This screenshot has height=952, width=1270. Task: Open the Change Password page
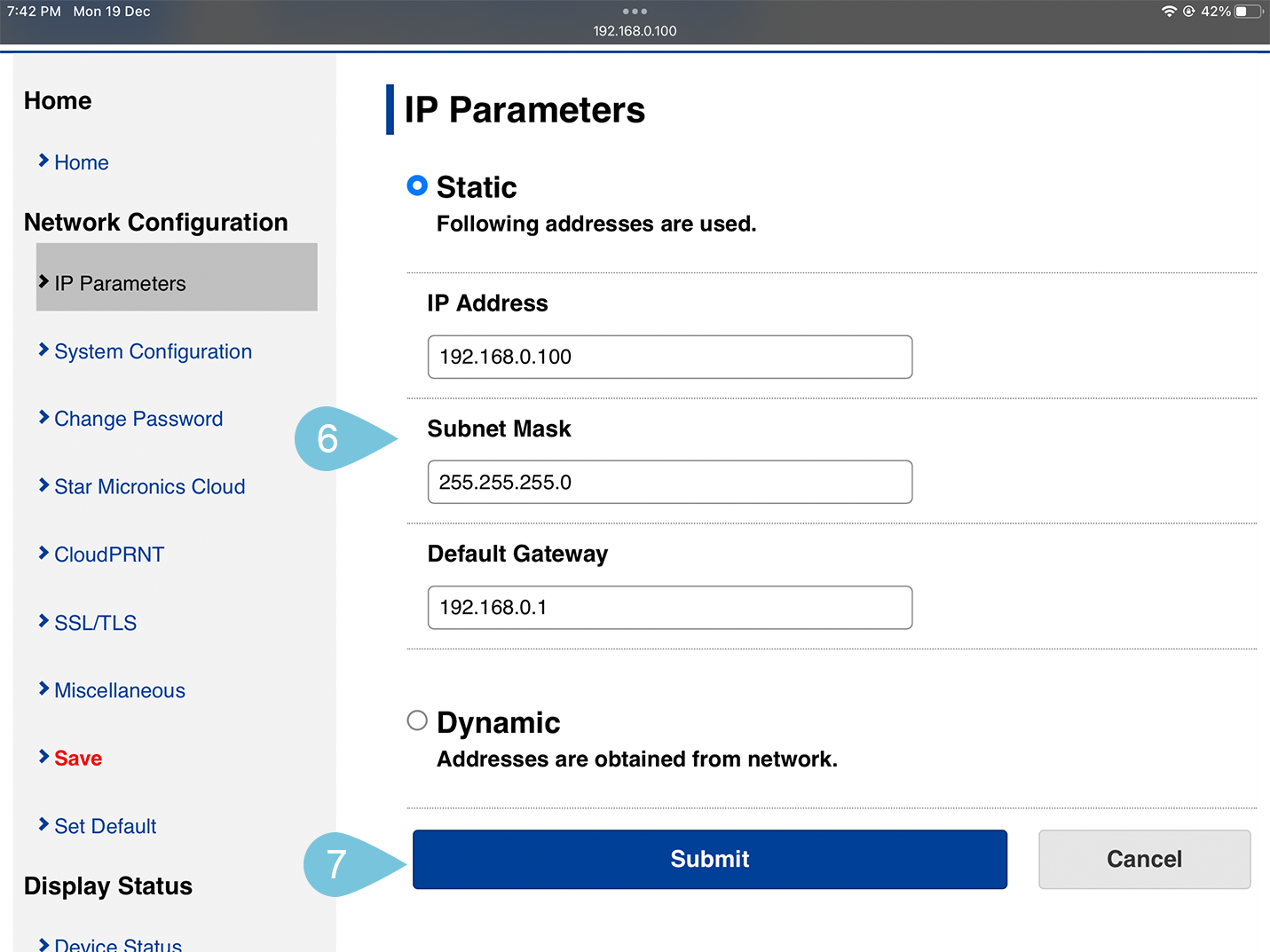(x=138, y=419)
